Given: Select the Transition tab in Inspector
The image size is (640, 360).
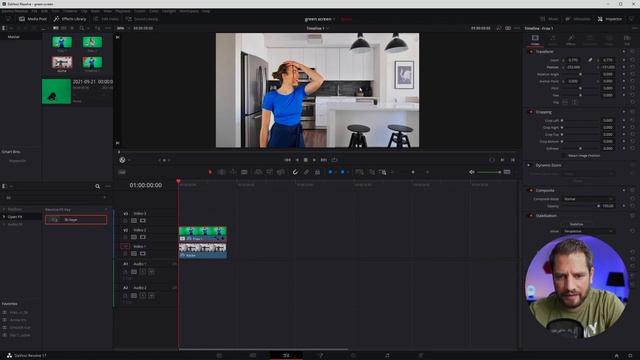Looking at the screenshot, I should coord(590,40).
